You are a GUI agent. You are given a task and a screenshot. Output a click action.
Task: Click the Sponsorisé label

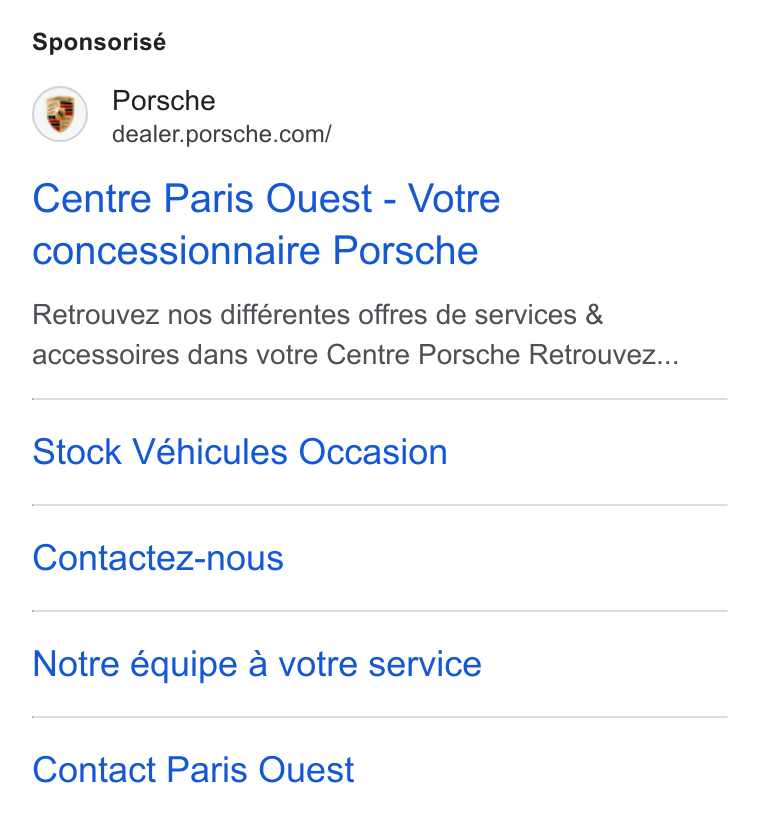(99, 42)
